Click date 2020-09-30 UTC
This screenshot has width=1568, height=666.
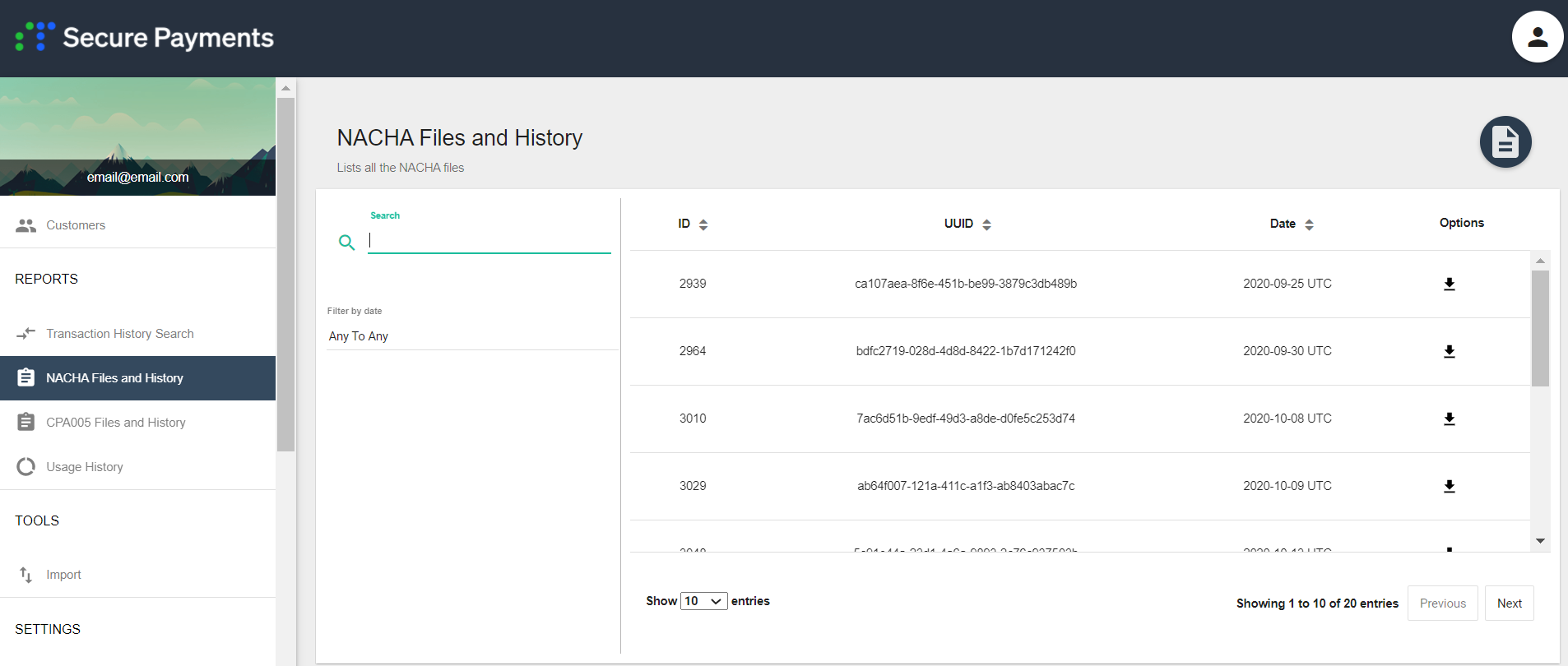click(x=1287, y=351)
